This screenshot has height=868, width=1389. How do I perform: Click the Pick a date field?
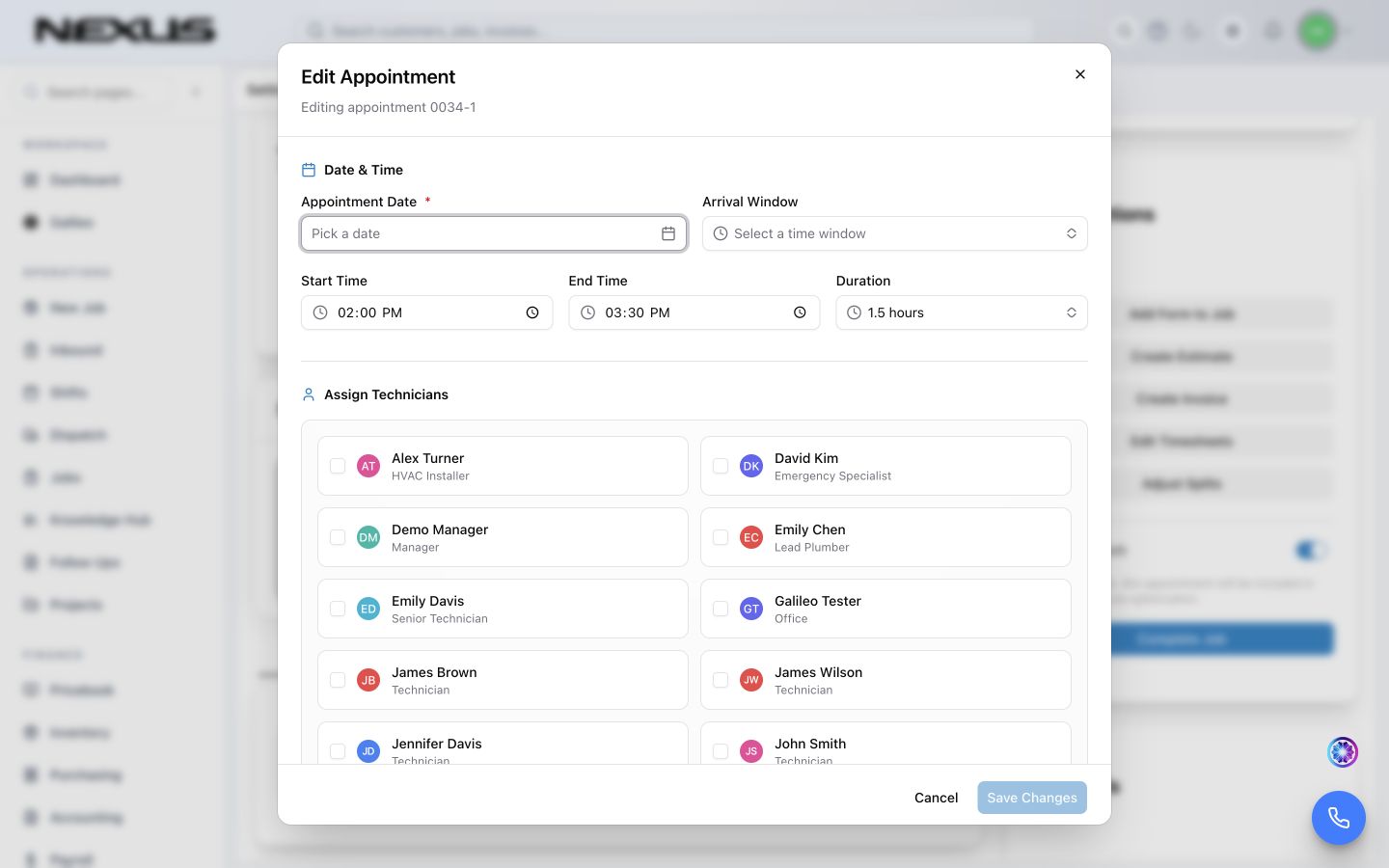(x=494, y=233)
